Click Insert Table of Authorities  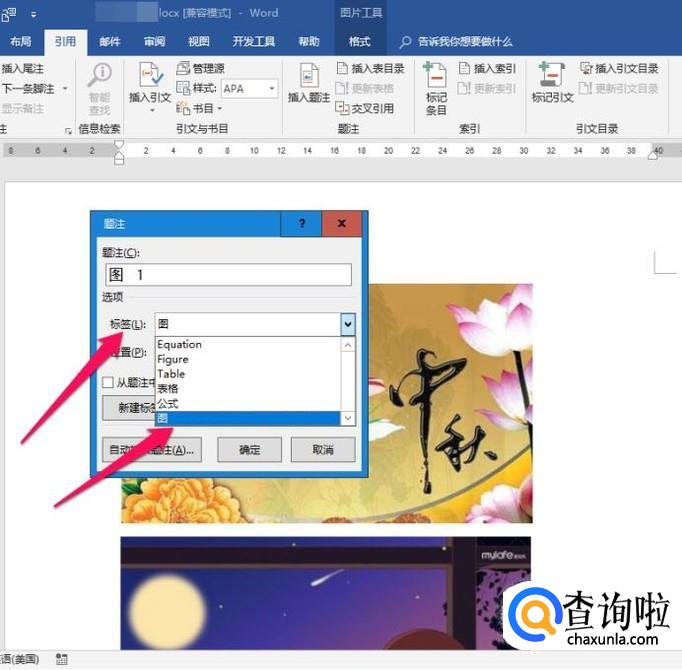[619, 68]
